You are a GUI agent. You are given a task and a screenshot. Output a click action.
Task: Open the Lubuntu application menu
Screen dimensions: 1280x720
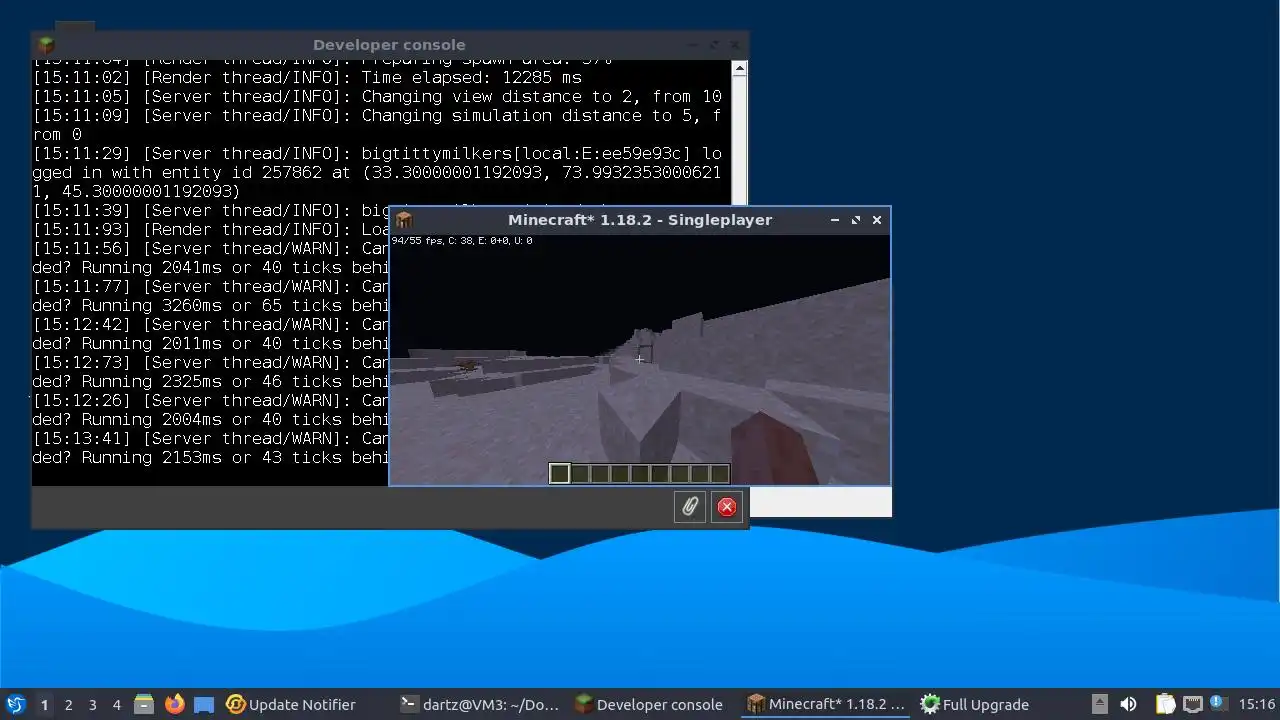(15, 704)
